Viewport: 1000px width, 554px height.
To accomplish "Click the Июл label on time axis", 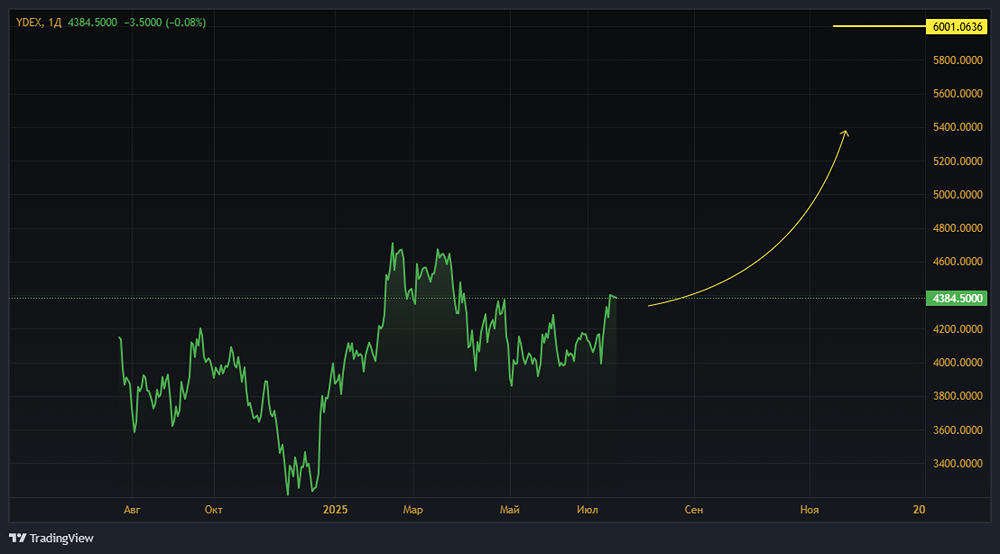I will (x=587, y=510).
